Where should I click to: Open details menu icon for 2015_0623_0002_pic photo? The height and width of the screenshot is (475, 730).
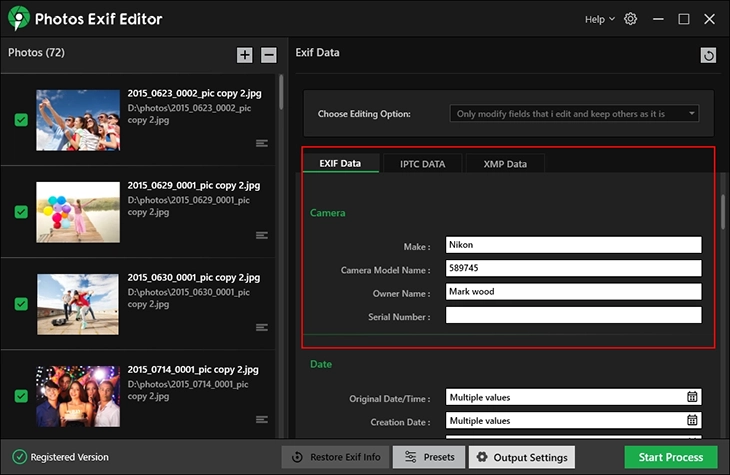(262, 143)
